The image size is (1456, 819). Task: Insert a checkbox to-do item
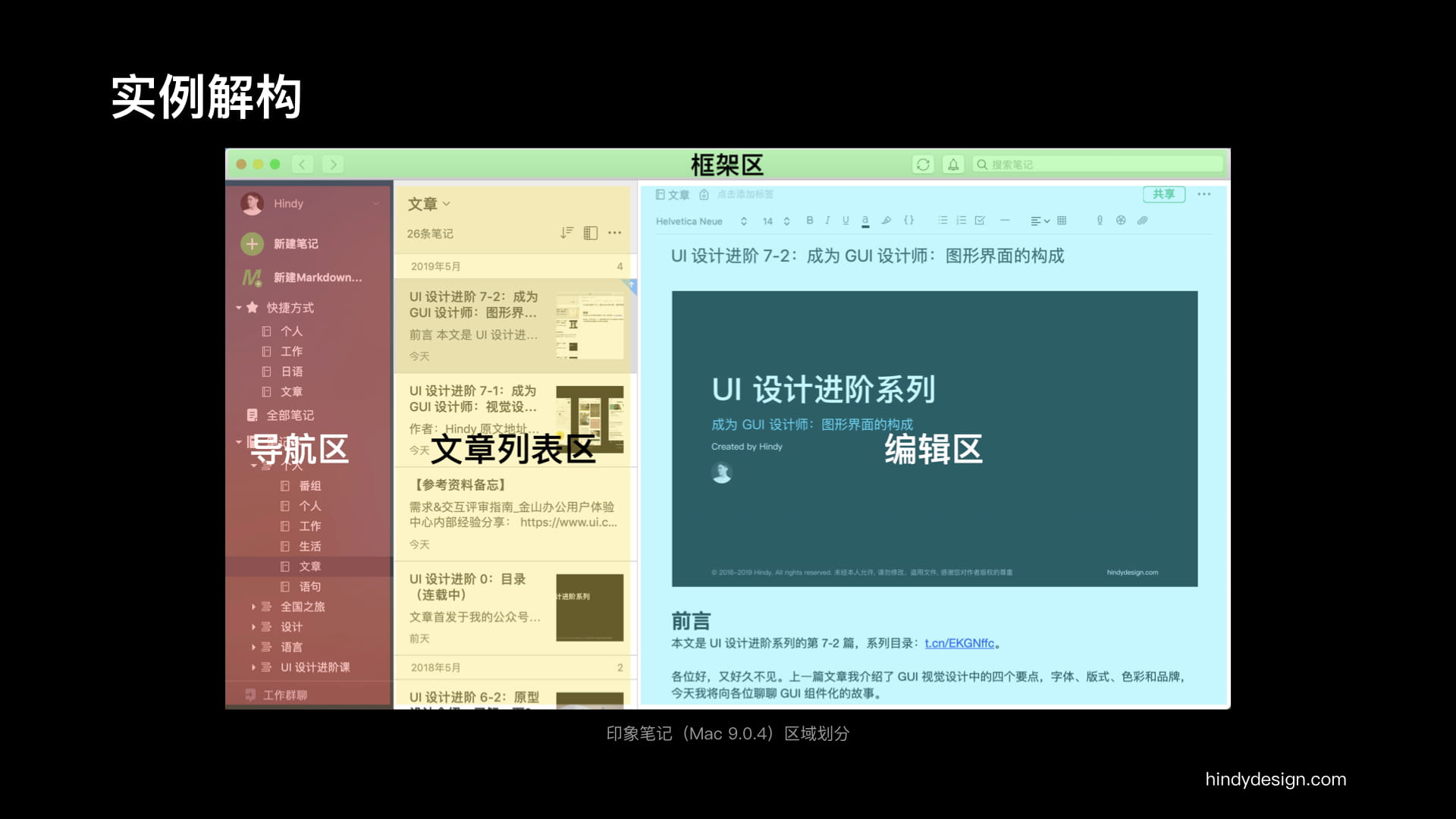pos(980,221)
